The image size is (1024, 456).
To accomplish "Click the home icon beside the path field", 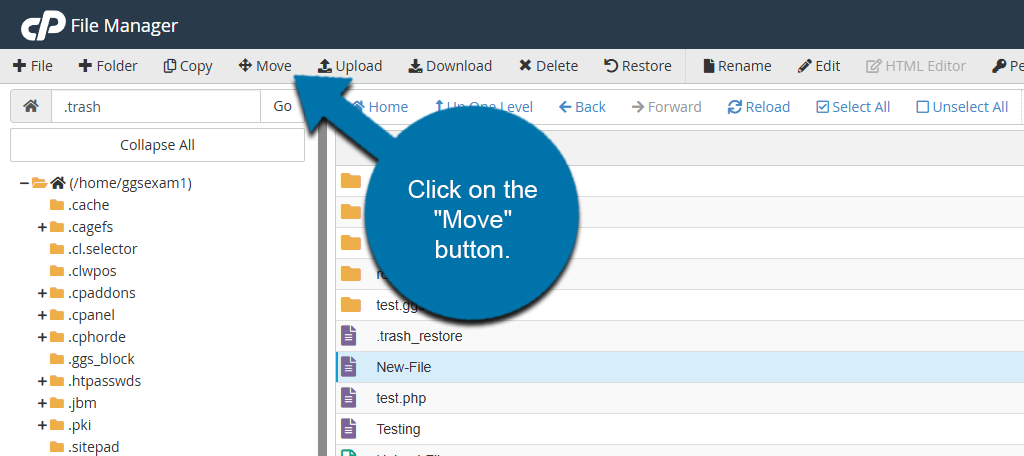I will [31, 106].
